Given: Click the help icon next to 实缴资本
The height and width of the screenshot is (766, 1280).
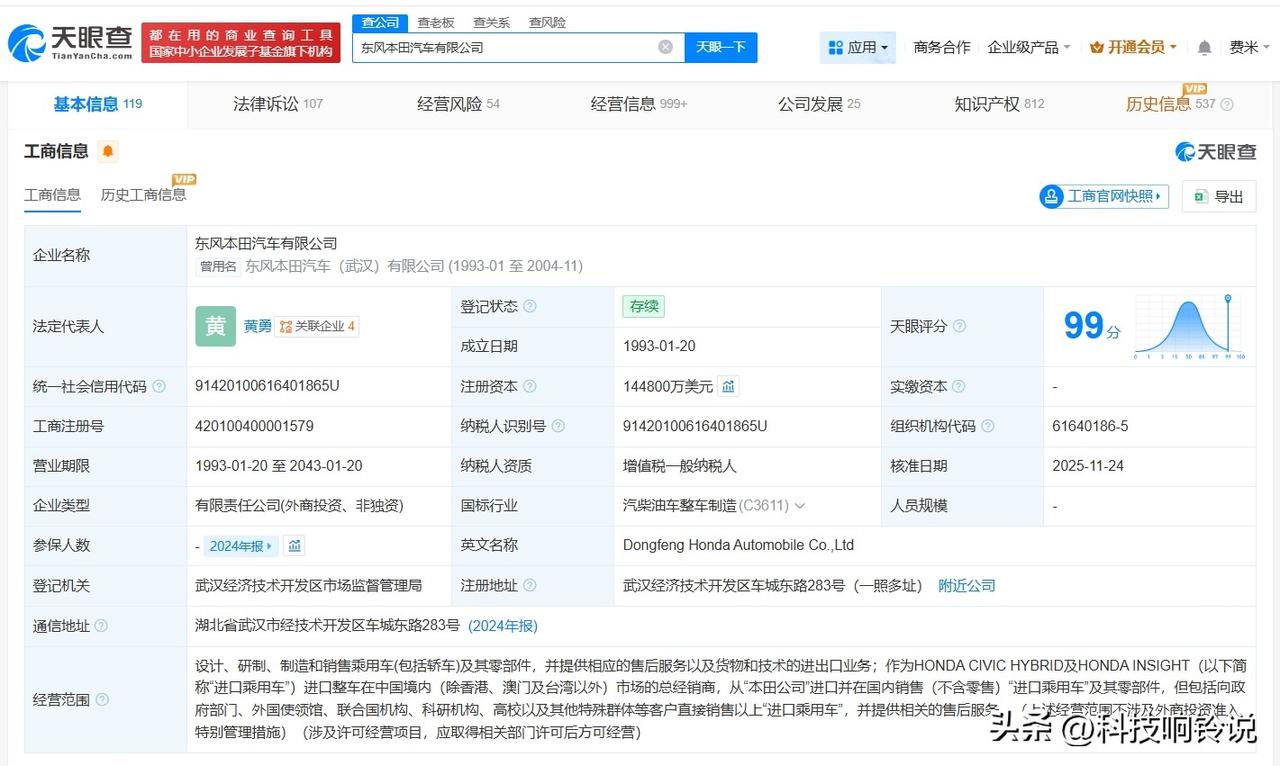Looking at the screenshot, I should [x=960, y=386].
